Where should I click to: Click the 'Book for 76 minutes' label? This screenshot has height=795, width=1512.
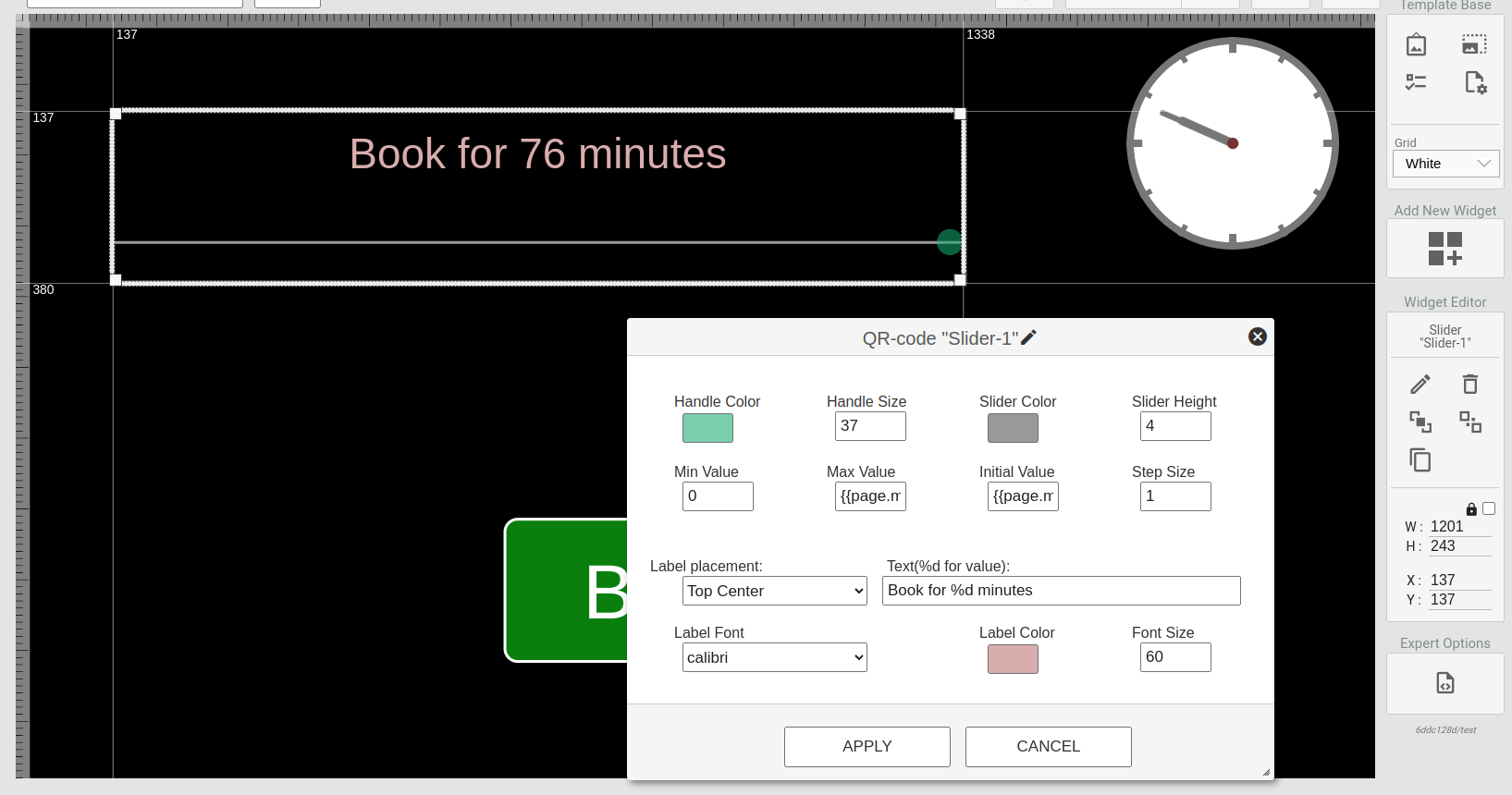point(537,153)
